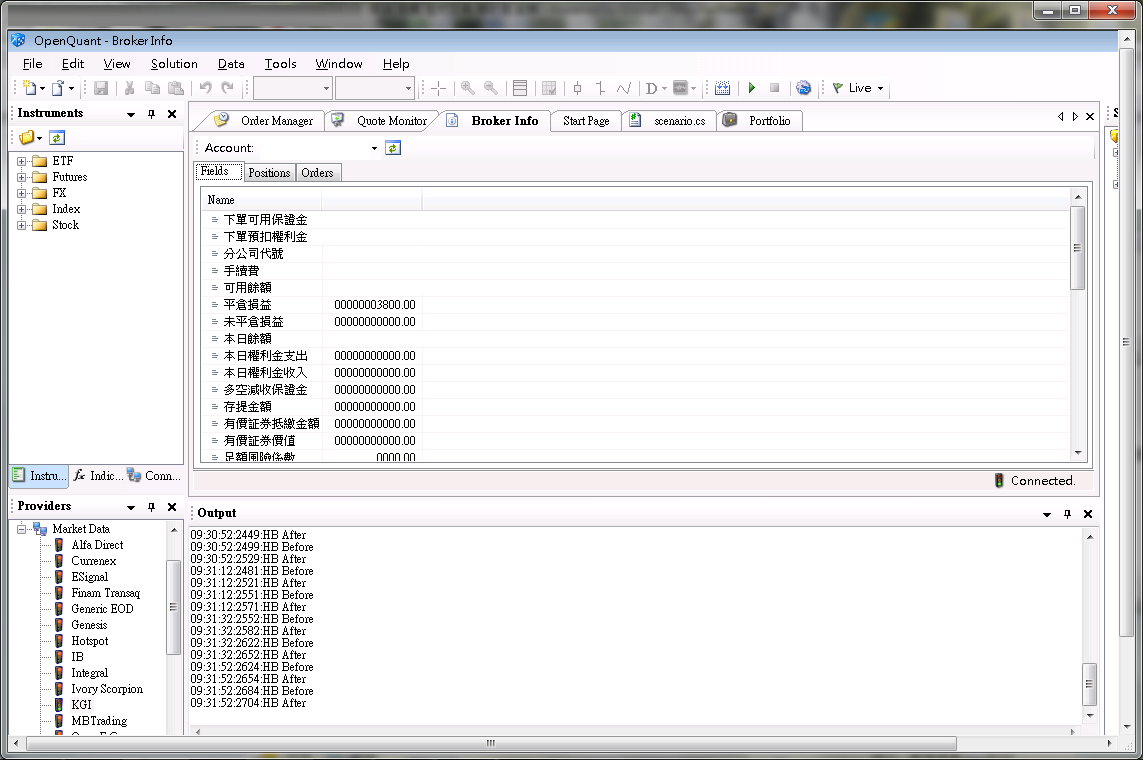Click the Save toolbar icon
Image resolution: width=1143 pixels, height=760 pixels.
(101, 88)
